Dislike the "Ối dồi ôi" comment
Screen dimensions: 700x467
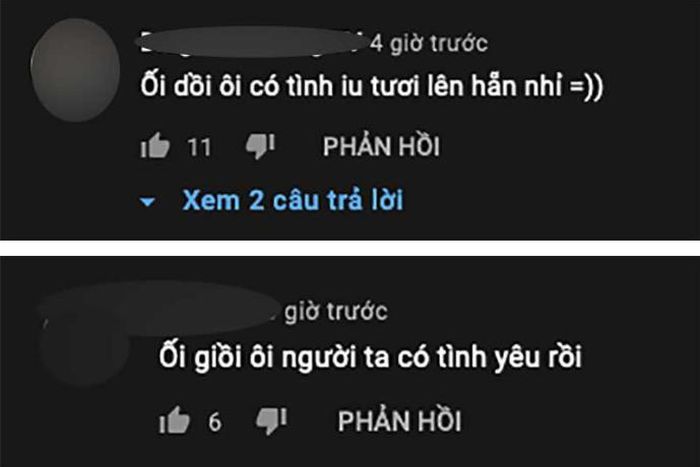pyautogui.click(x=260, y=146)
